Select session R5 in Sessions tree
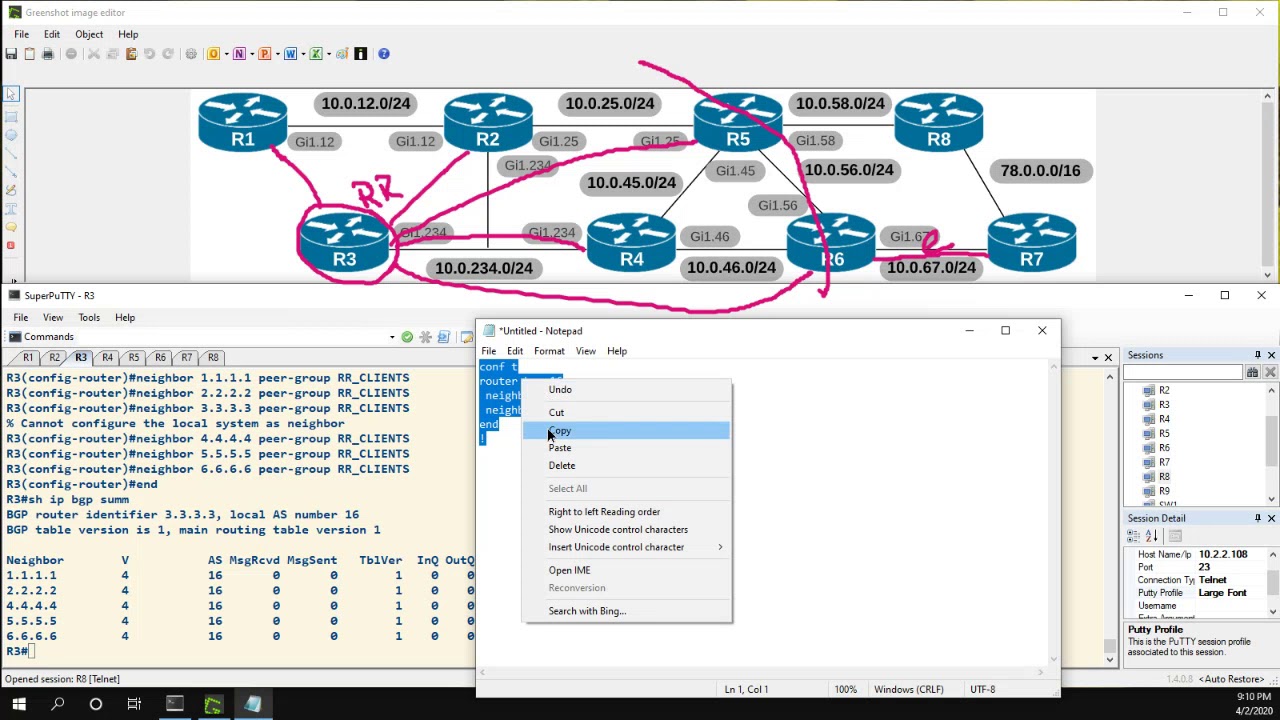This screenshot has height=720, width=1280. click(1164, 434)
